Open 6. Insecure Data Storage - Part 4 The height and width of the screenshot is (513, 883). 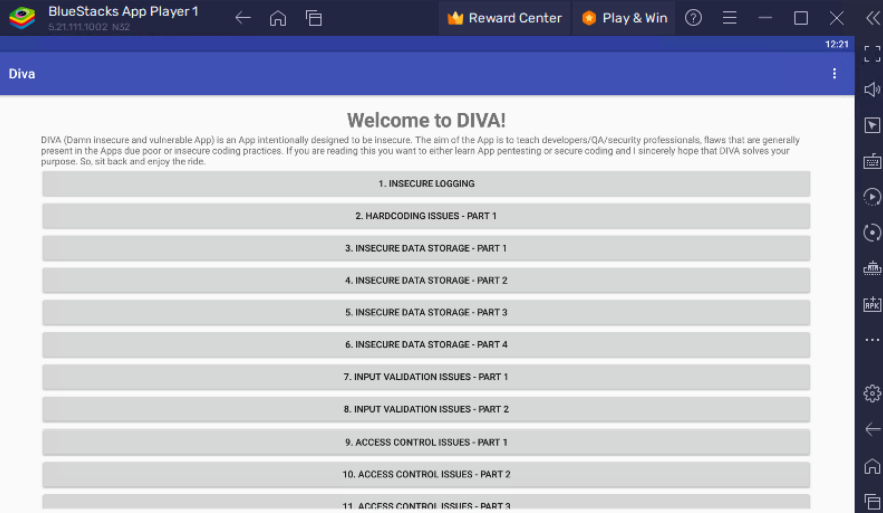426,345
